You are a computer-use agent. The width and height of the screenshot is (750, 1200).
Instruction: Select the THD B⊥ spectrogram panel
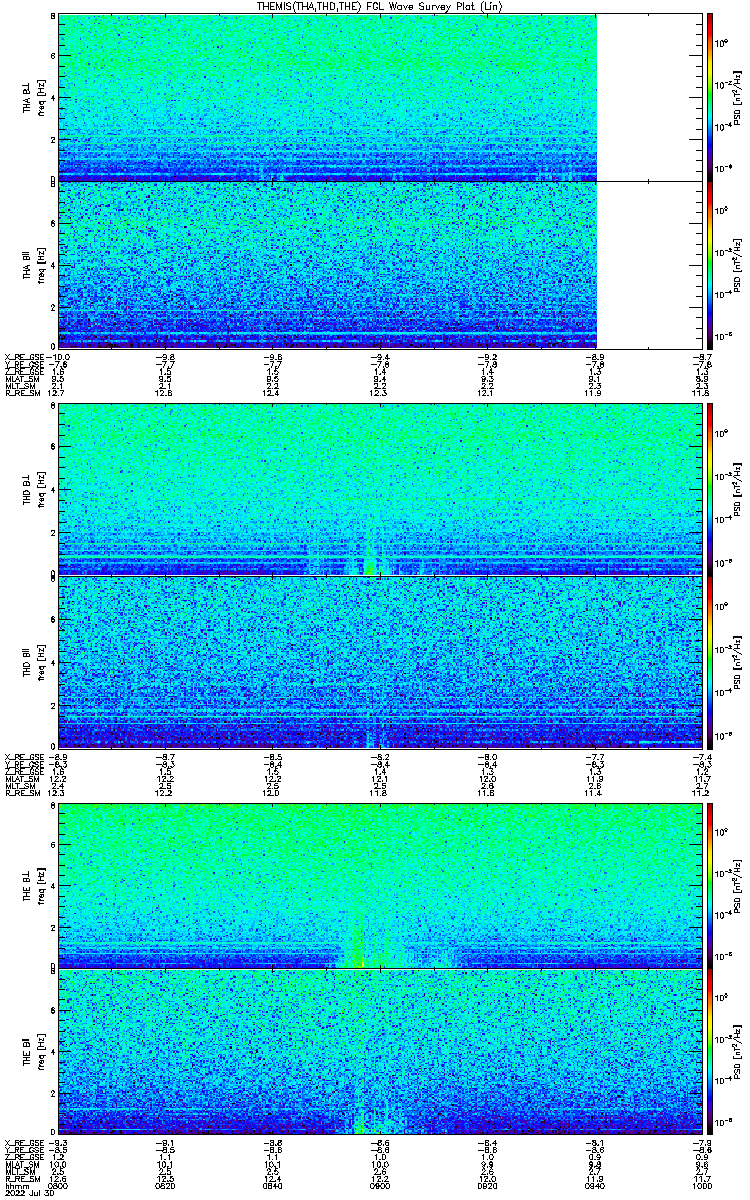(380, 490)
